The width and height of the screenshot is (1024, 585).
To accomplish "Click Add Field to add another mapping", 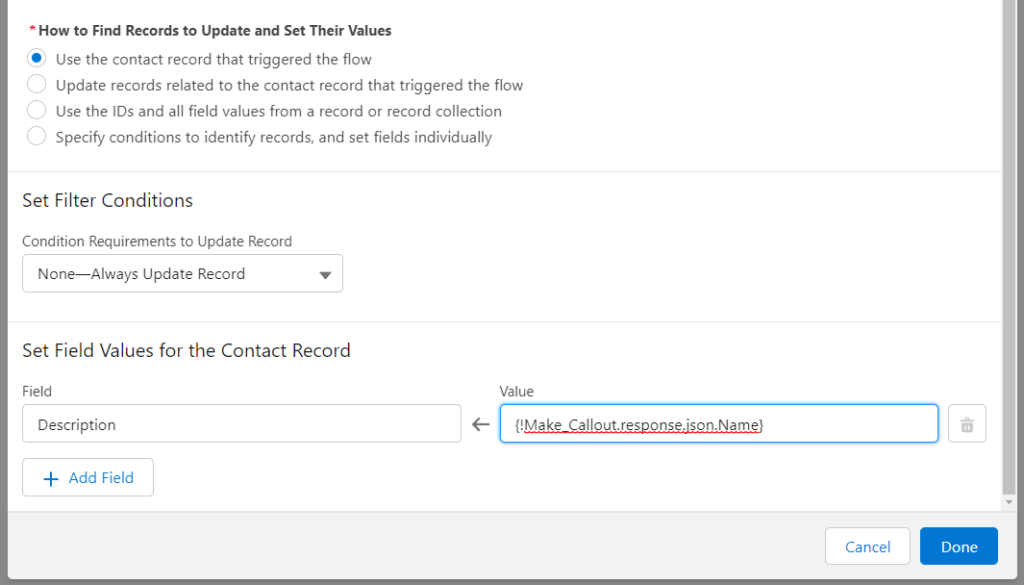I will click(x=87, y=477).
